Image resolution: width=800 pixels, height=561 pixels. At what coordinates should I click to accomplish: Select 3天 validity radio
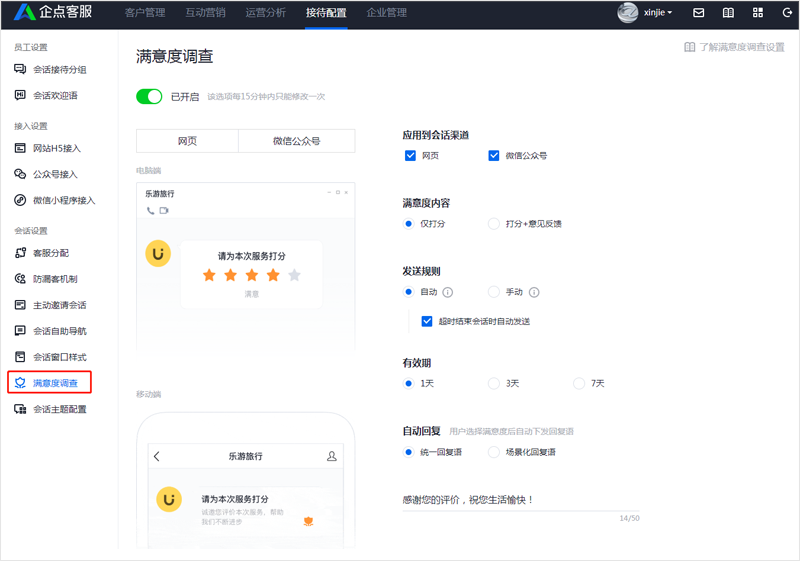(x=493, y=383)
